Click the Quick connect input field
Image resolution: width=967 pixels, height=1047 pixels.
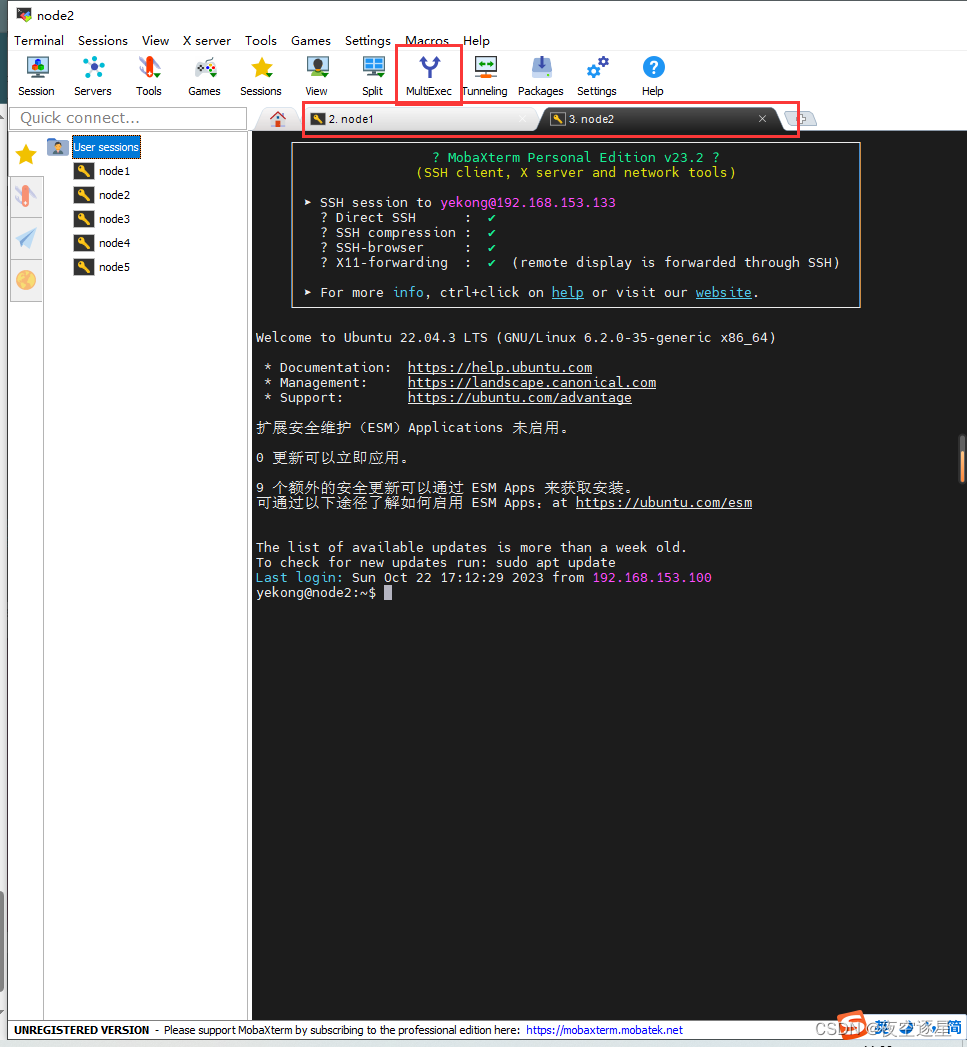(x=127, y=118)
